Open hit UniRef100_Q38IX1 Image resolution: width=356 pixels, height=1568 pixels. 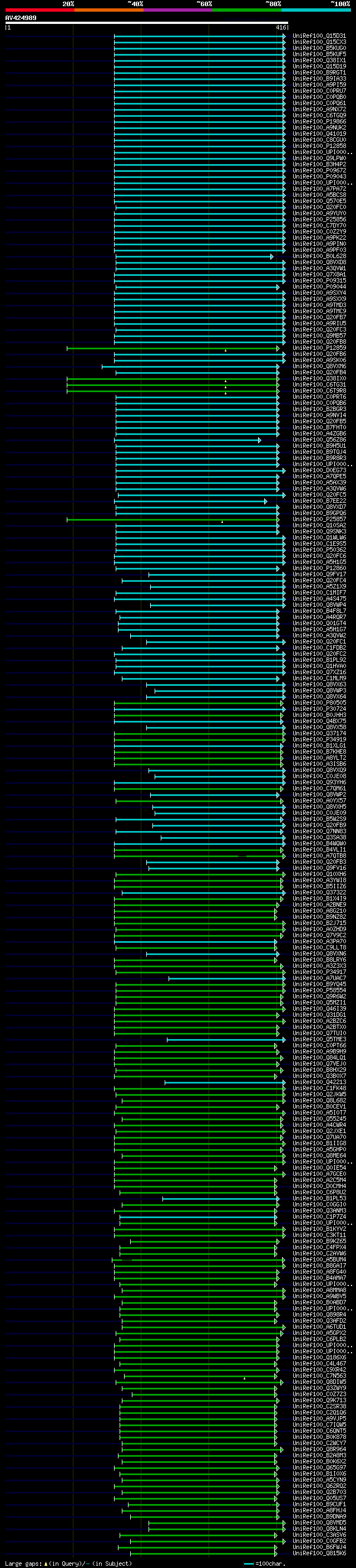pos(319,60)
